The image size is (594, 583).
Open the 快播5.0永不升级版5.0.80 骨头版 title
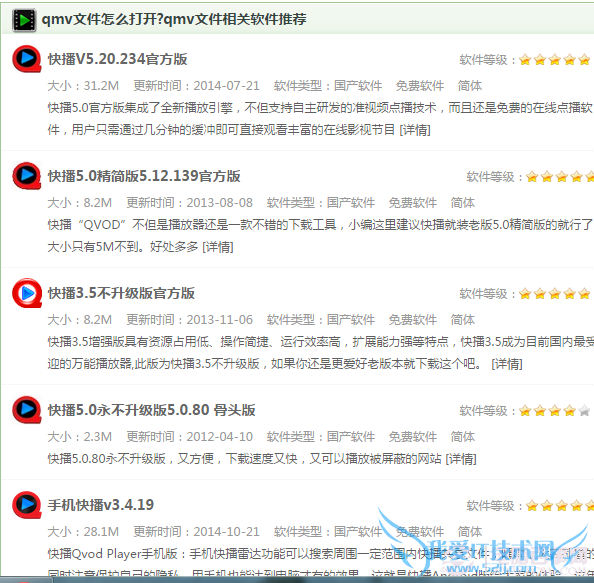152,410
